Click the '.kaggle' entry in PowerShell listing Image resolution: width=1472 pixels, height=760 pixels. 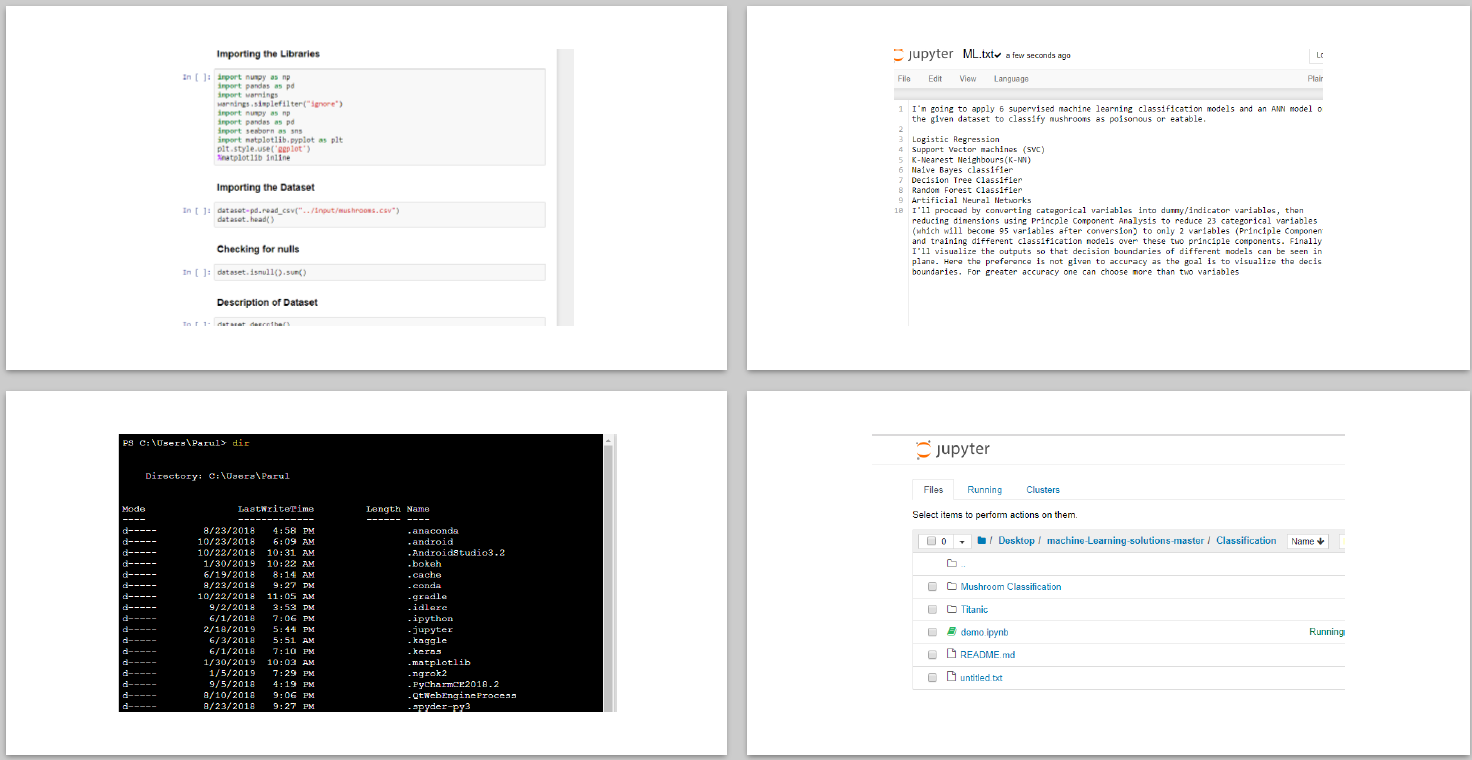click(427, 641)
